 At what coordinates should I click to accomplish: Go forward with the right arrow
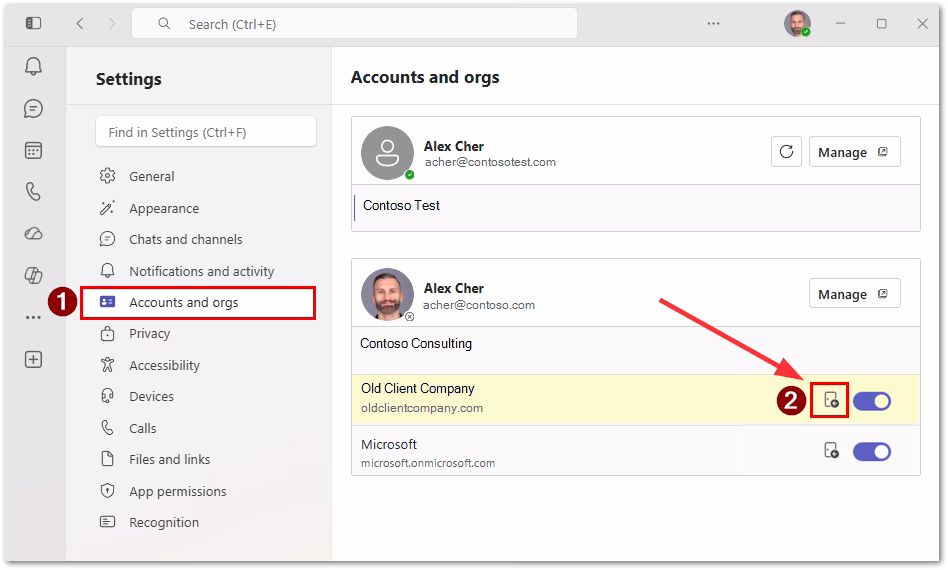click(x=112, y=24)
